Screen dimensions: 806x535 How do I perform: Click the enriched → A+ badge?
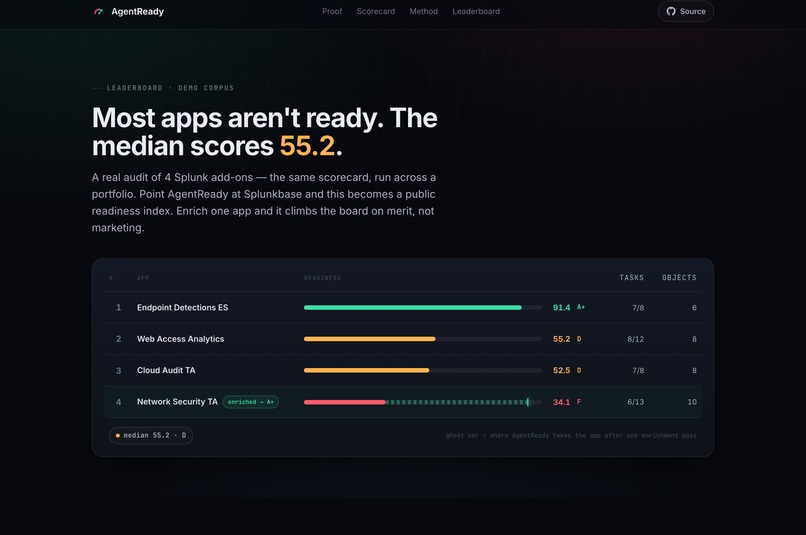click(251, 402)
